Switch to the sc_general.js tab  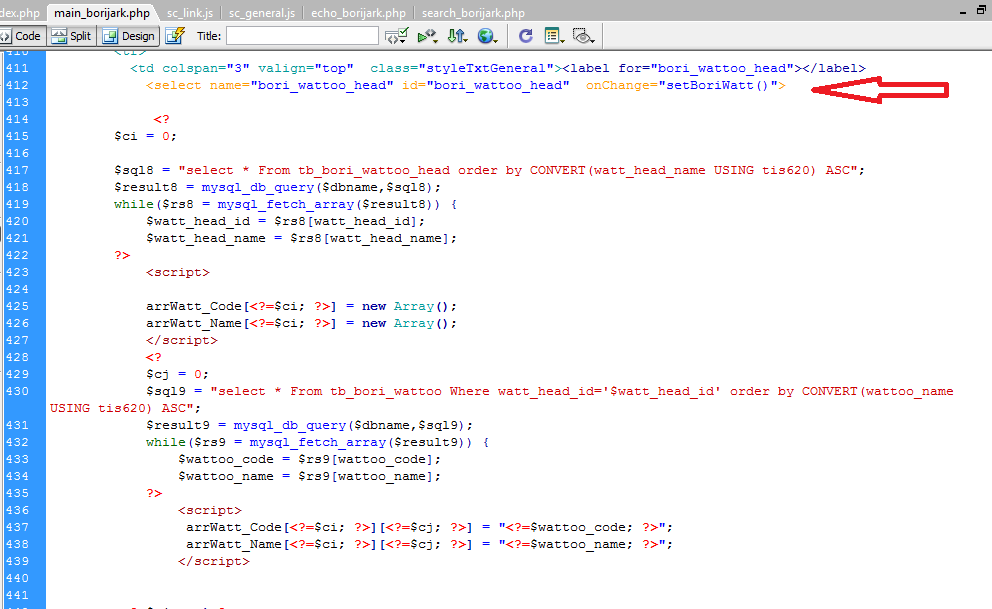click(x=262, y=13)
